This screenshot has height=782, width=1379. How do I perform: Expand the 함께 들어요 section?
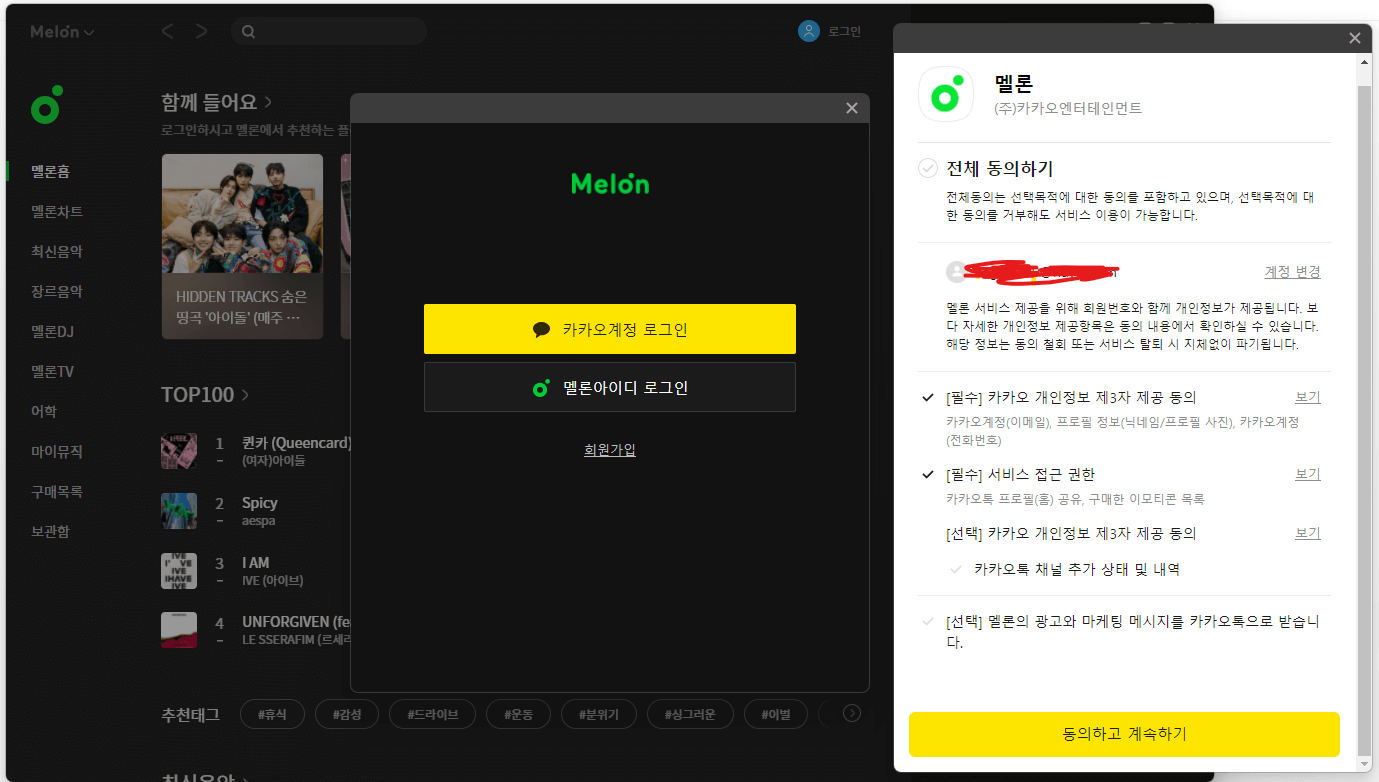pos(217,102)
